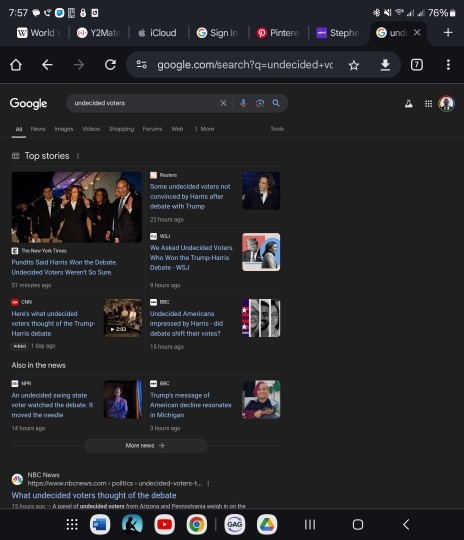Screen dimensions: 464x540
Task: Select the Videos search filter
Action: [91, 129]
